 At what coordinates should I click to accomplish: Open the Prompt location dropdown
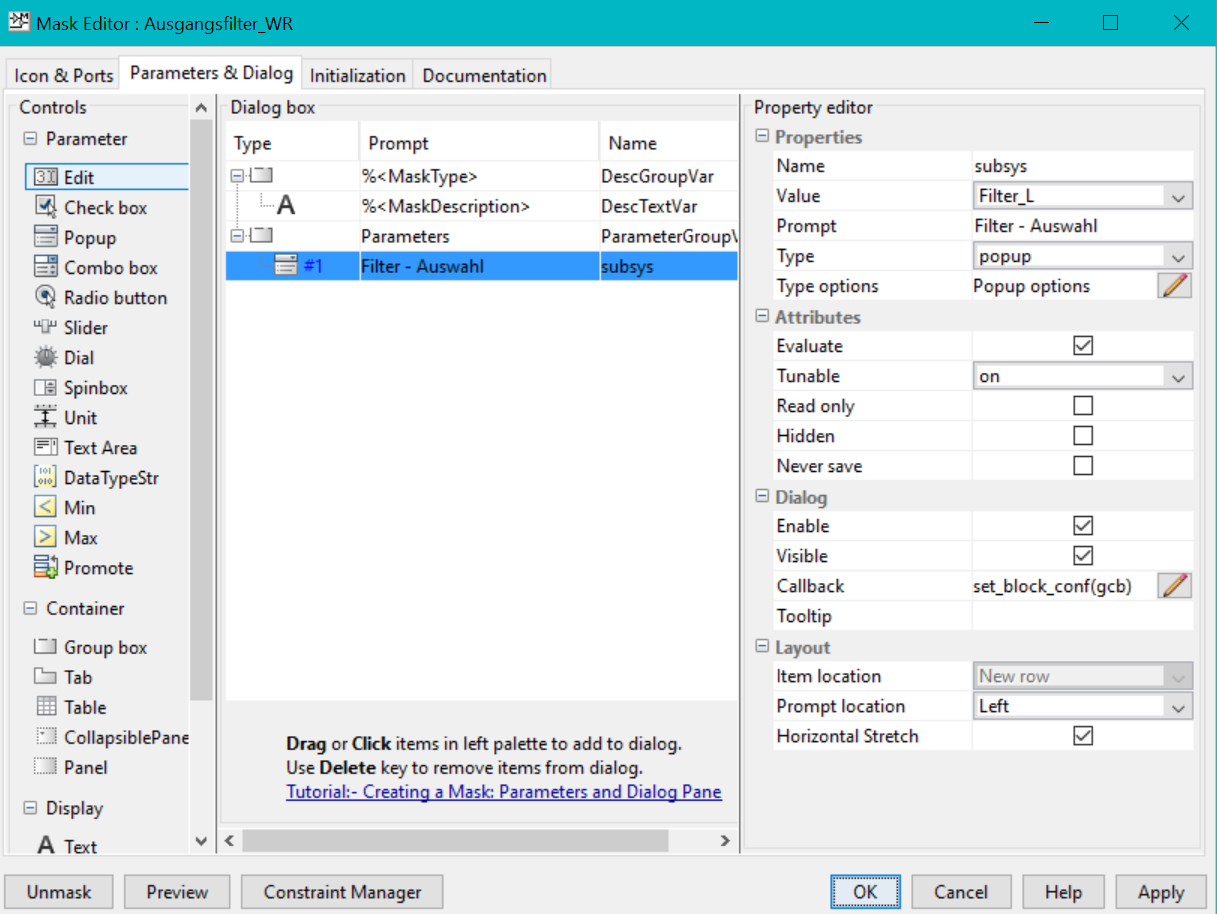point(1083,706)
